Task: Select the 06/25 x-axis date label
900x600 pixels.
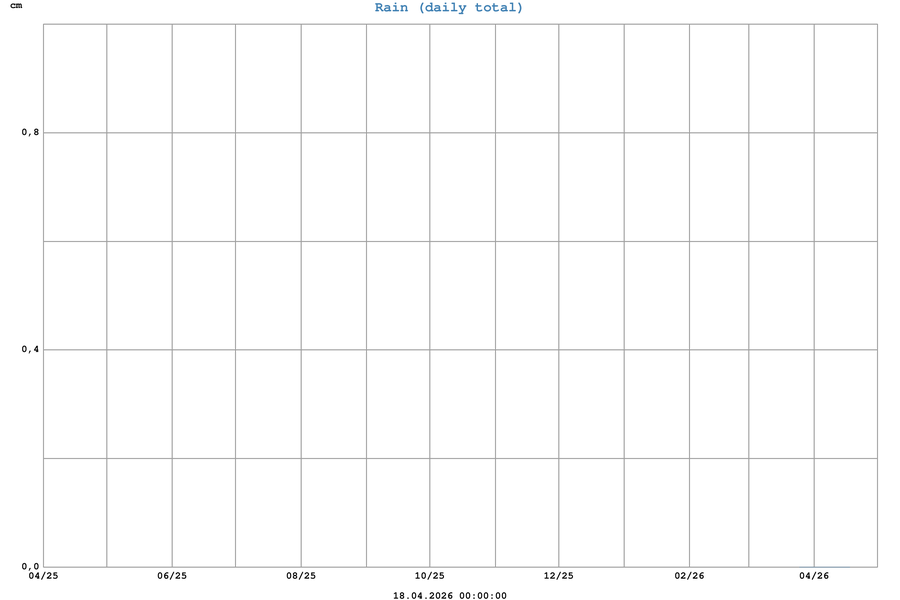Action: click(172, 576)
